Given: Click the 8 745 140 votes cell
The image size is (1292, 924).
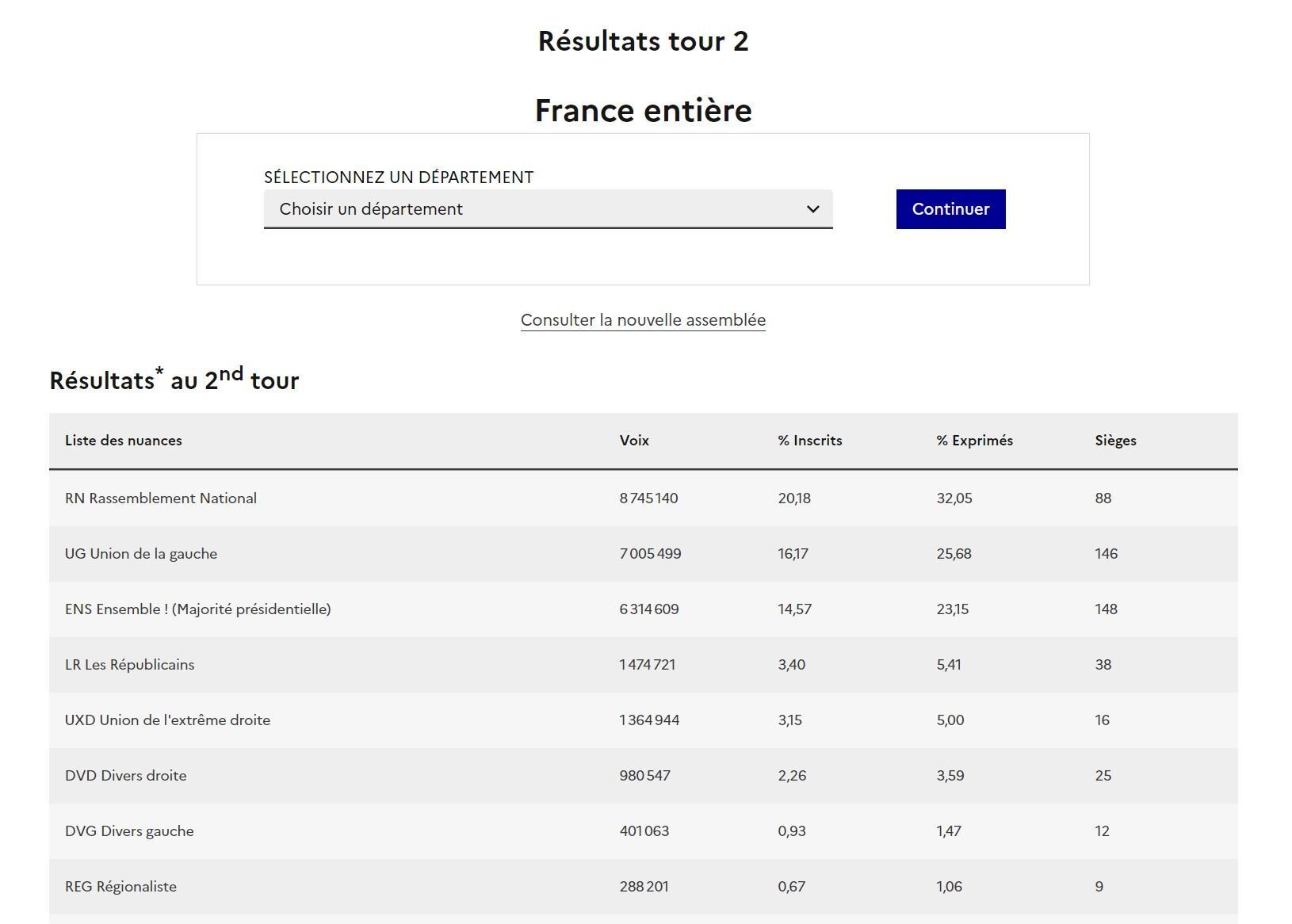Looking at the screenshot, I should click(x=648, y=498).
